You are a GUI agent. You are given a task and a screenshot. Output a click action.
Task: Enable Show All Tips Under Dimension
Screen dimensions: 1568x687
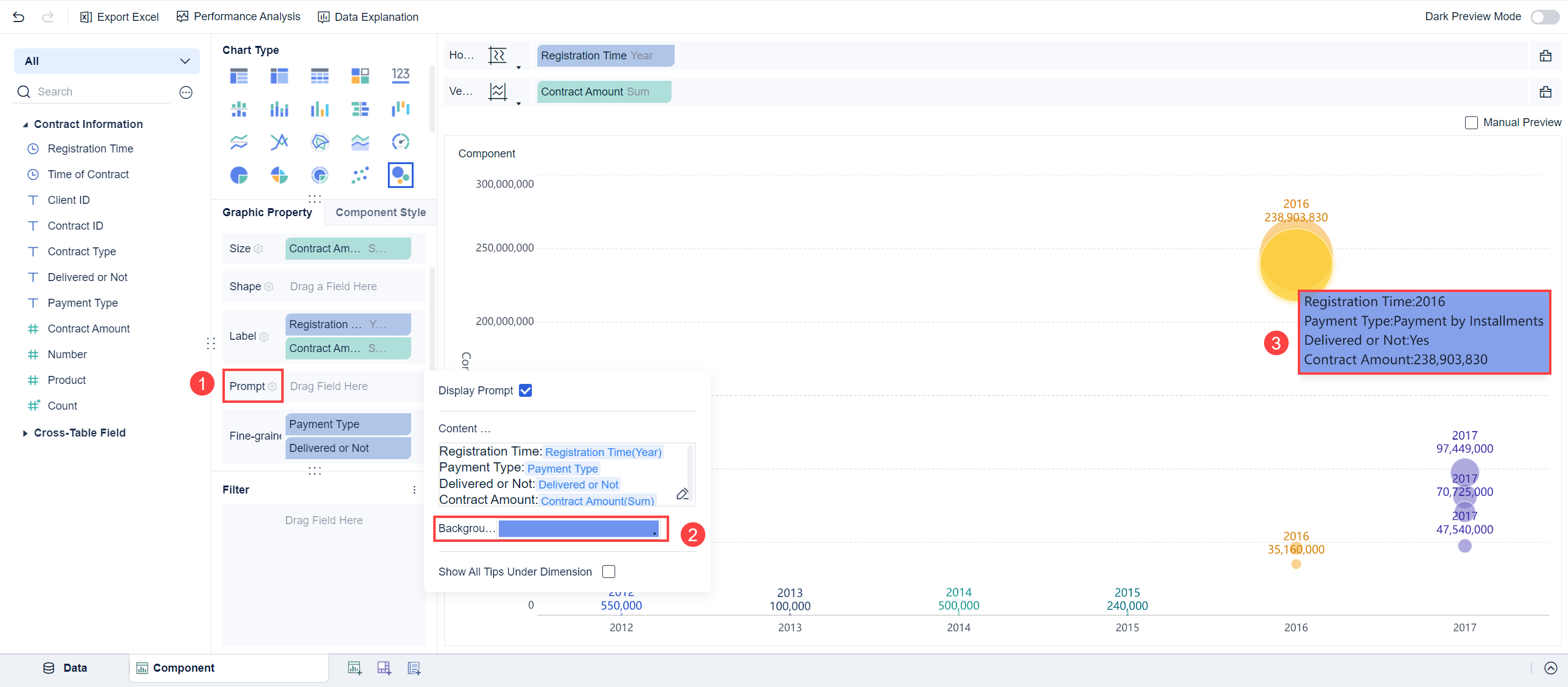(608, 571)
